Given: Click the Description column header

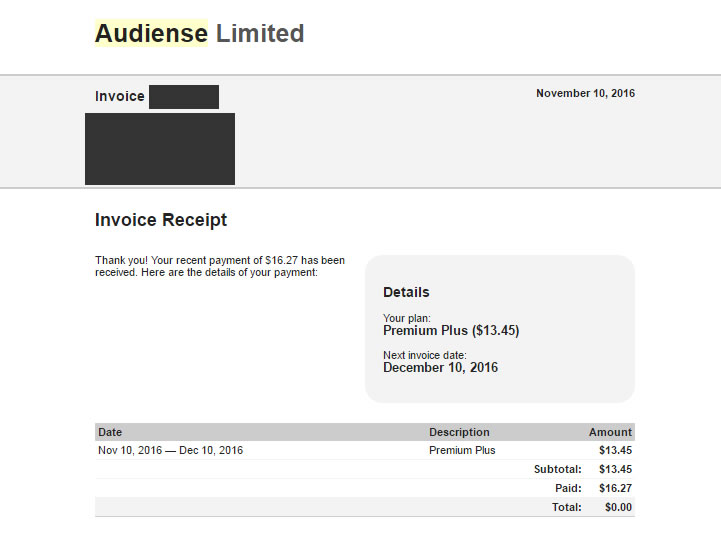Looking at the screenshot, I should pyautogui.click(x=459, y=432).
